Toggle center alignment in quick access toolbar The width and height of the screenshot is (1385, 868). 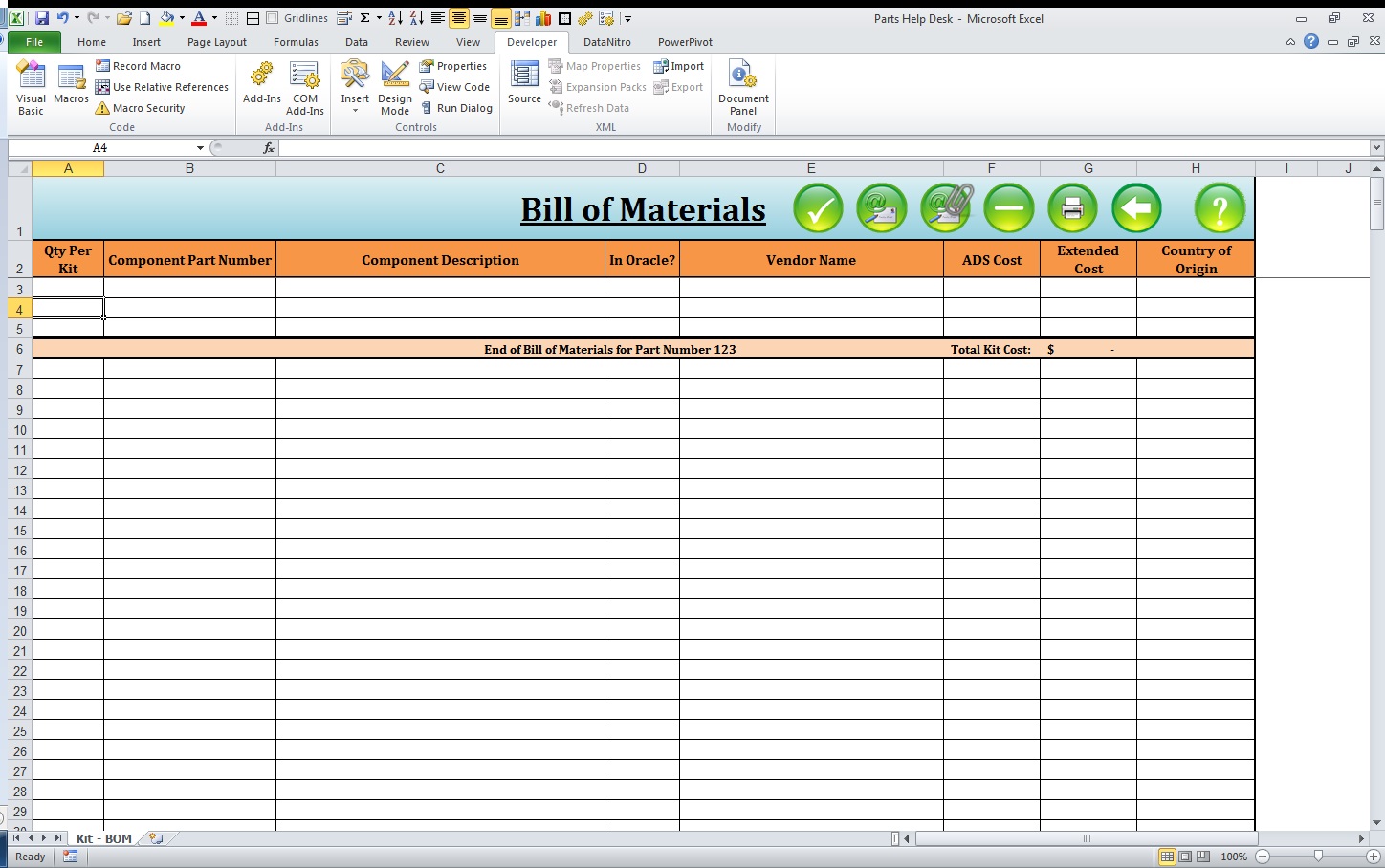point(459,18)
